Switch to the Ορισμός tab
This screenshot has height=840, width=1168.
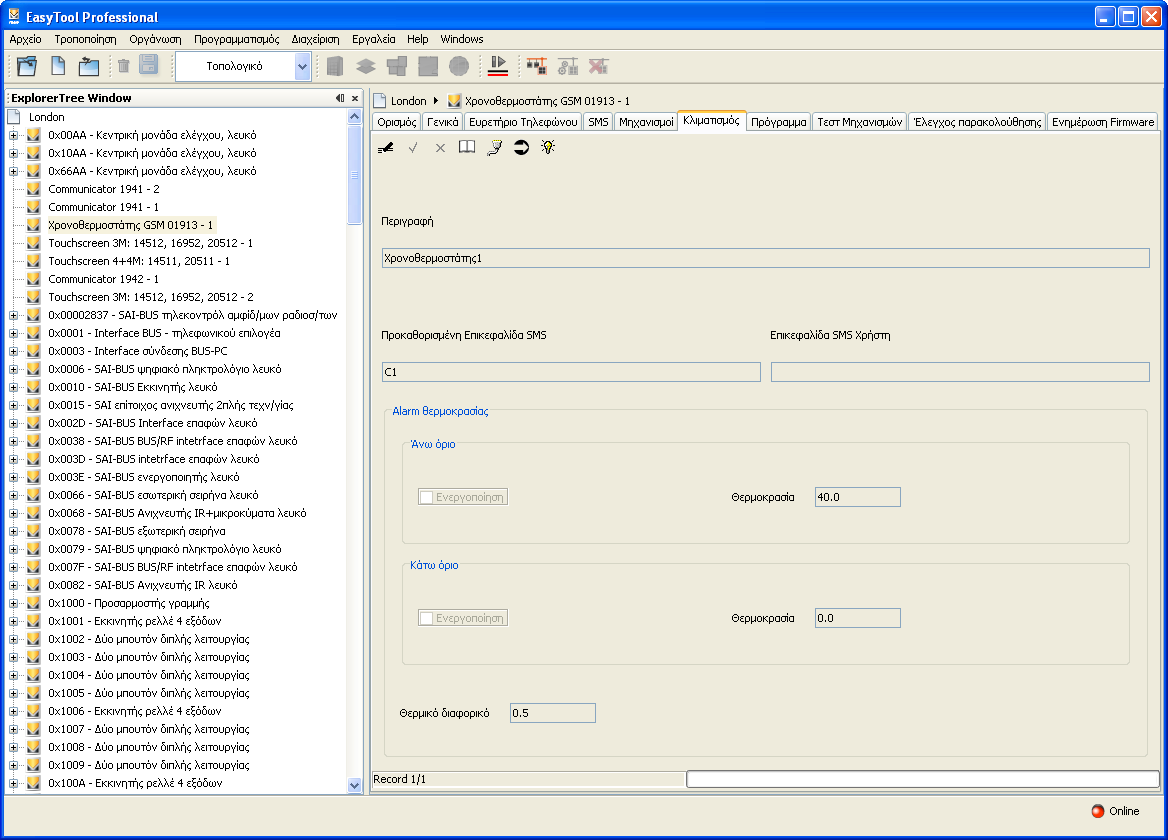(x=396, y=122)
